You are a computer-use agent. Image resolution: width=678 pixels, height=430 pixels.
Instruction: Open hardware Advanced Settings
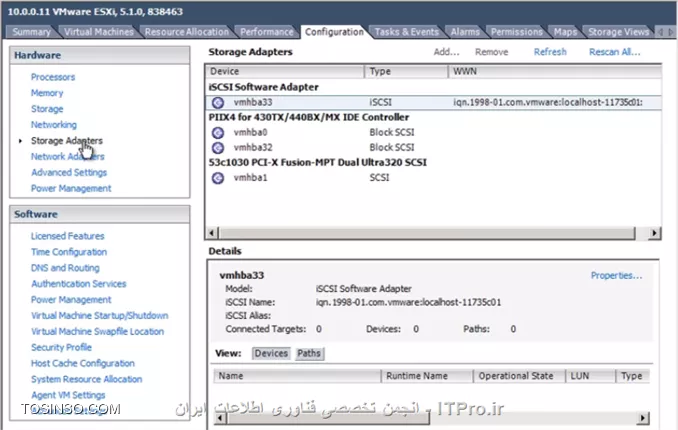(x=69, y=173)
